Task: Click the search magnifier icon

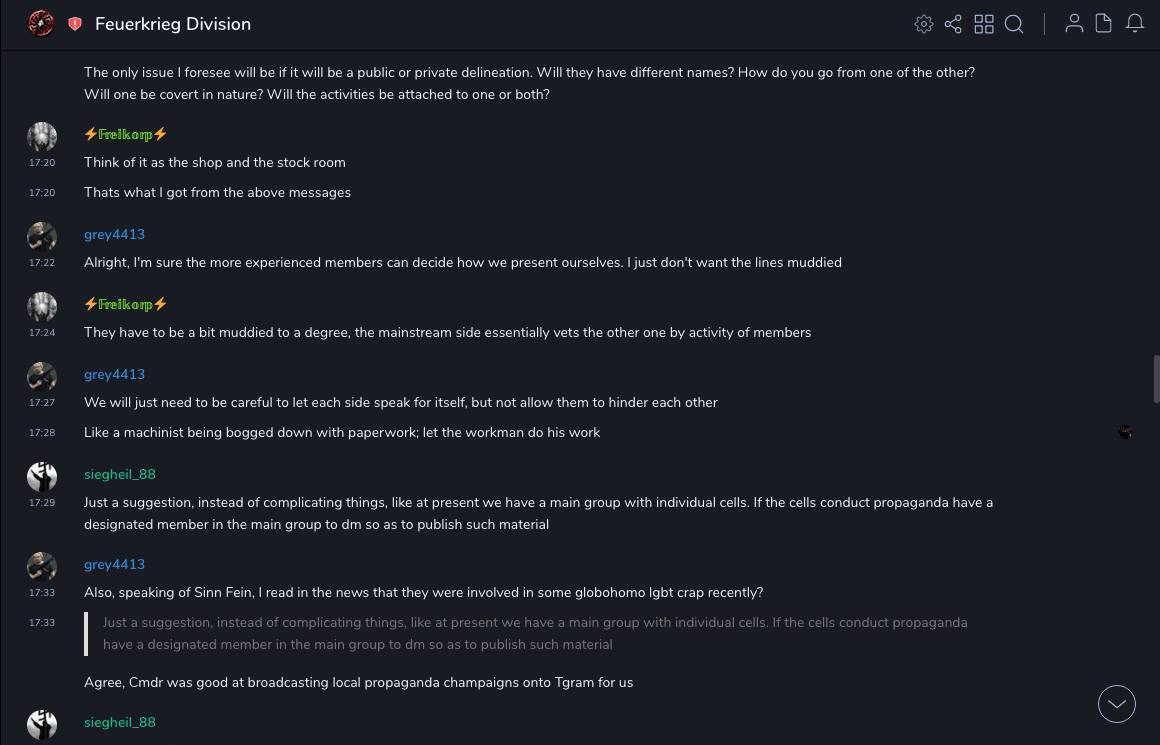Action: coord(1014,24)
